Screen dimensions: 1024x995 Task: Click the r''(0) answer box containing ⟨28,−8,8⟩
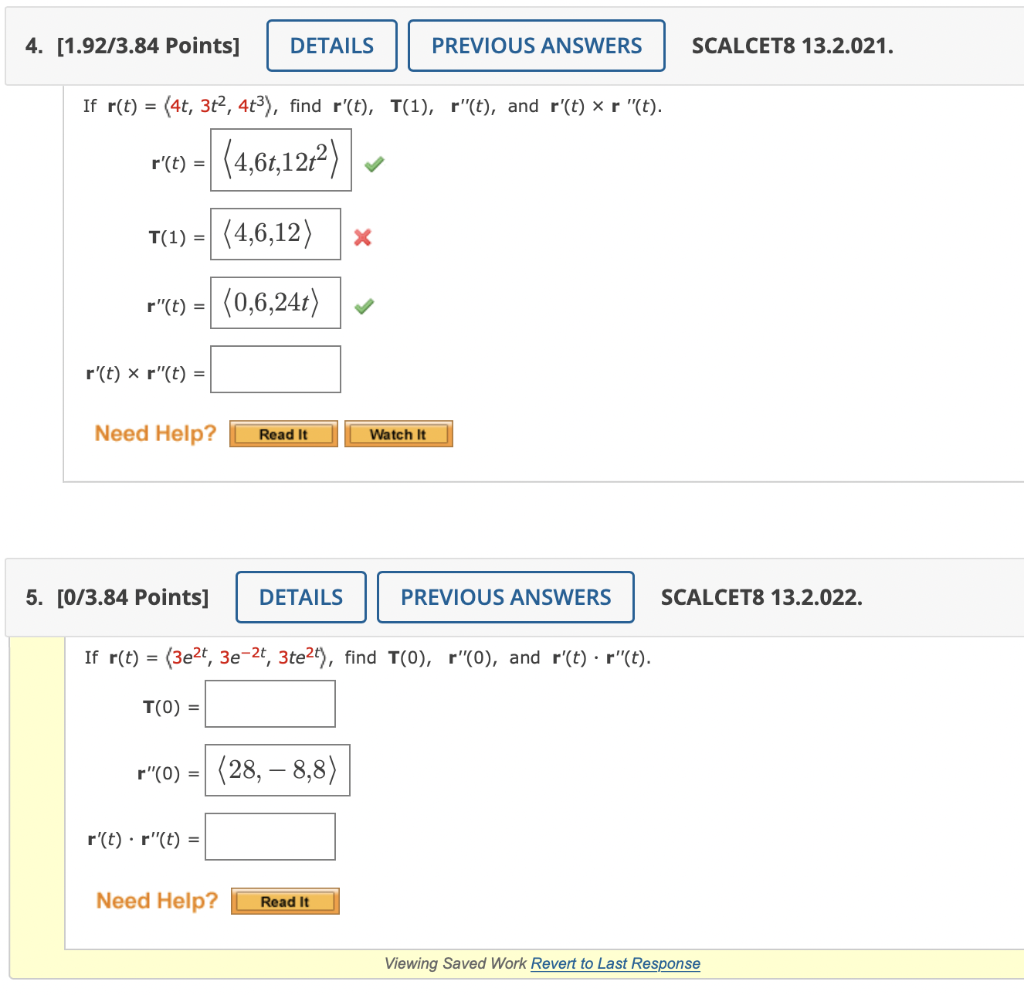click(x=277, y=770)
